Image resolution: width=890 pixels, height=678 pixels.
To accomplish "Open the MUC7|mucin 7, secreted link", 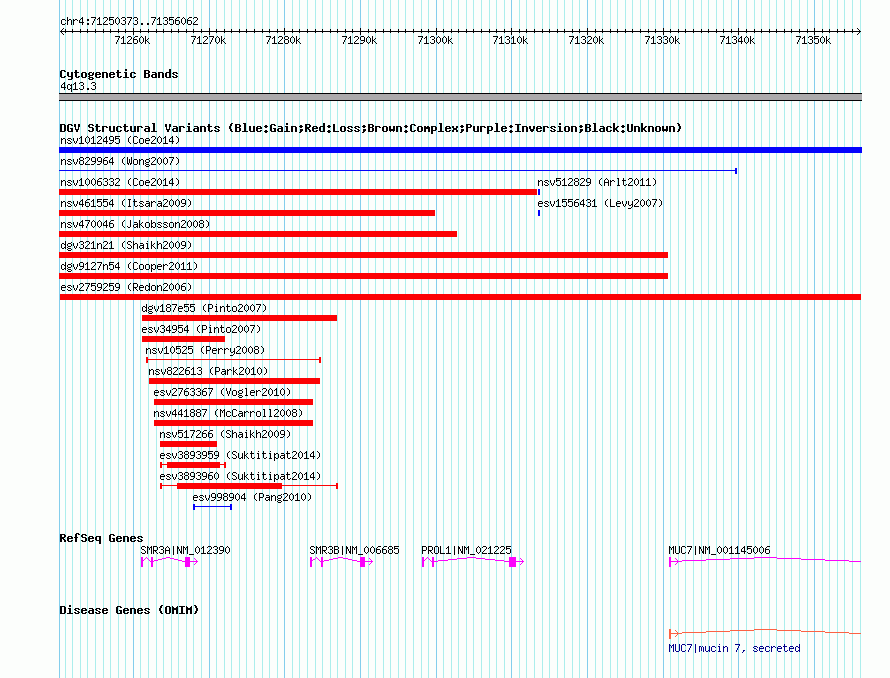I will 734,648.
